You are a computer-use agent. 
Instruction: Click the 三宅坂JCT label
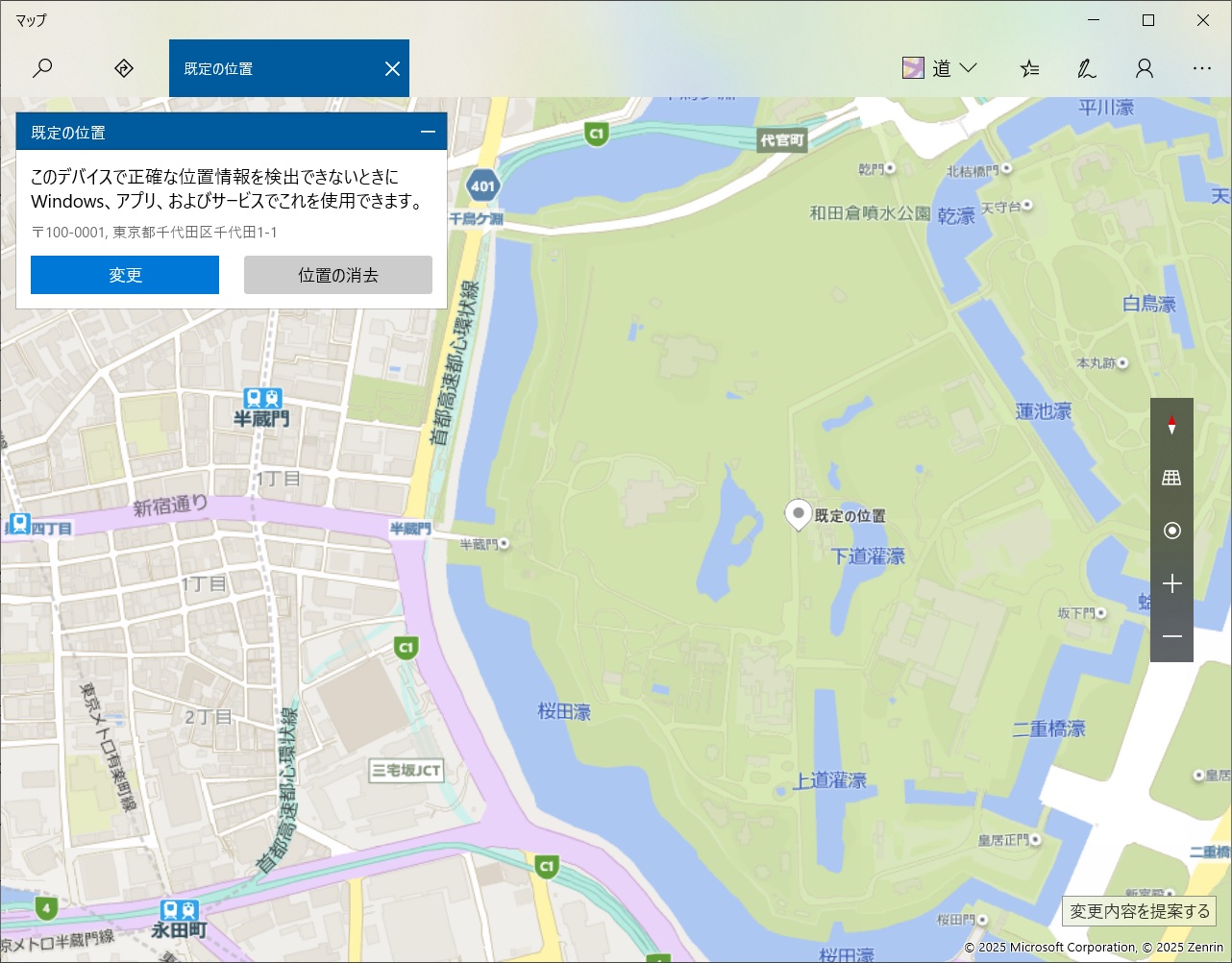pyautogui.click(x=407, y=770)
